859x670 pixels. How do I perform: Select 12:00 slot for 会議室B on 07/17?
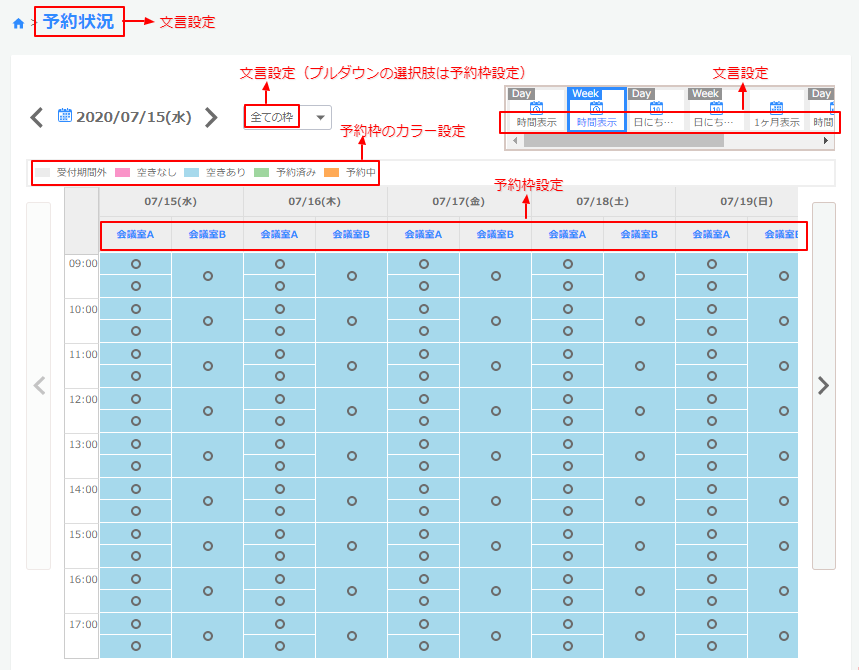(x=495, y=410)
